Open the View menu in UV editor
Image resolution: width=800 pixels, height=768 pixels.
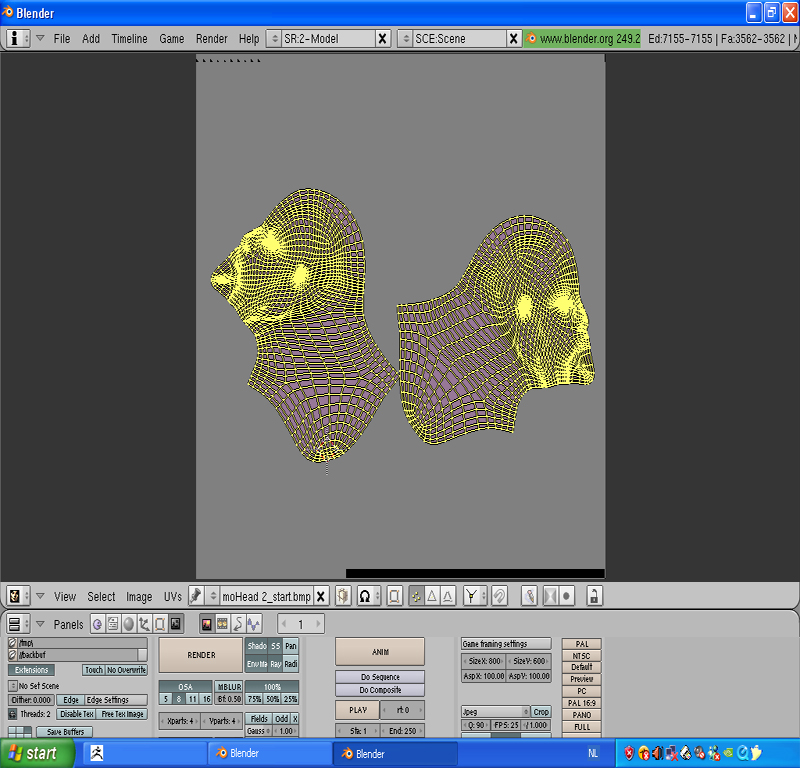click(x=65, y=597)
